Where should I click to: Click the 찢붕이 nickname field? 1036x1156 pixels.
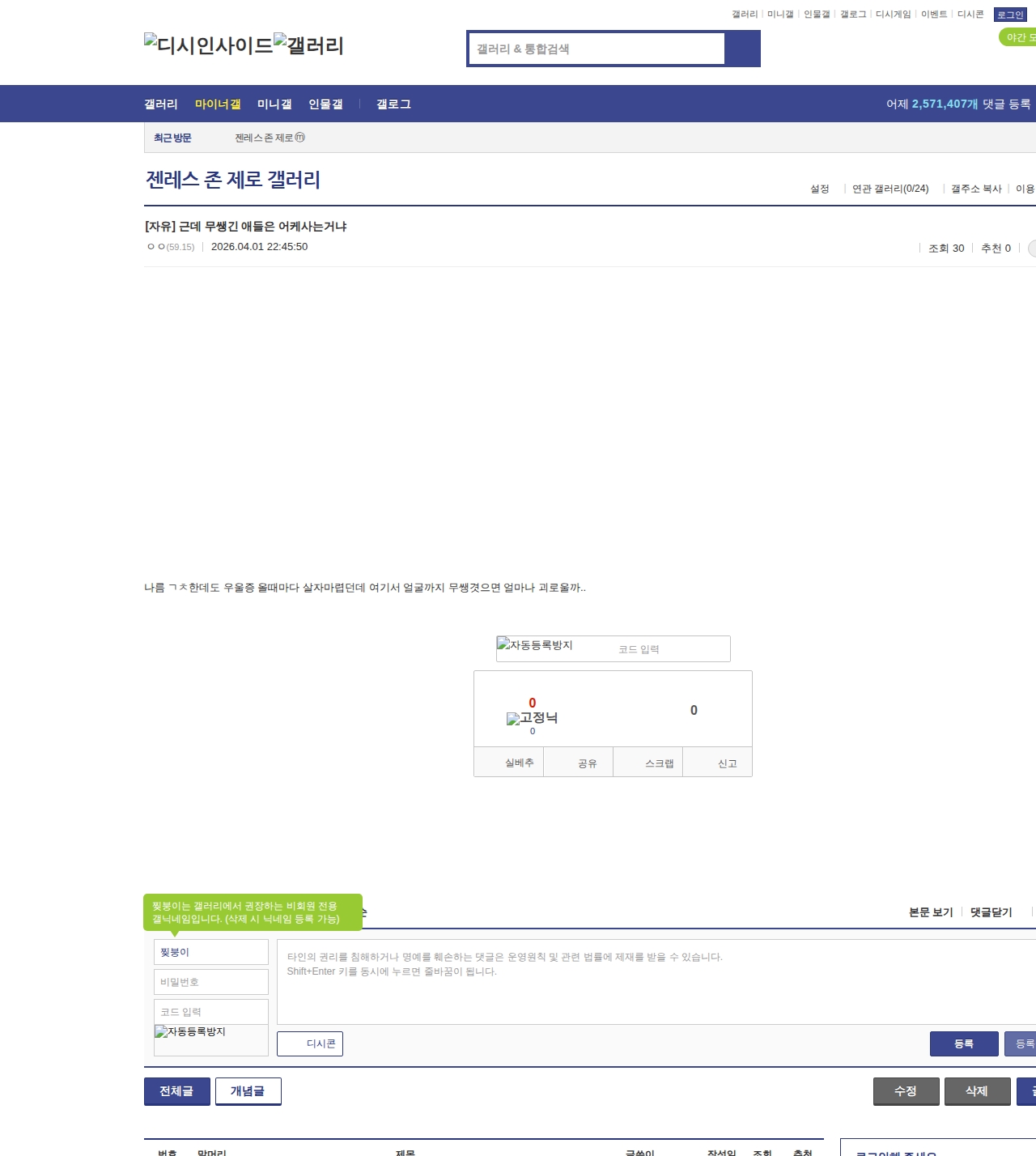click(x=211, y=952)
